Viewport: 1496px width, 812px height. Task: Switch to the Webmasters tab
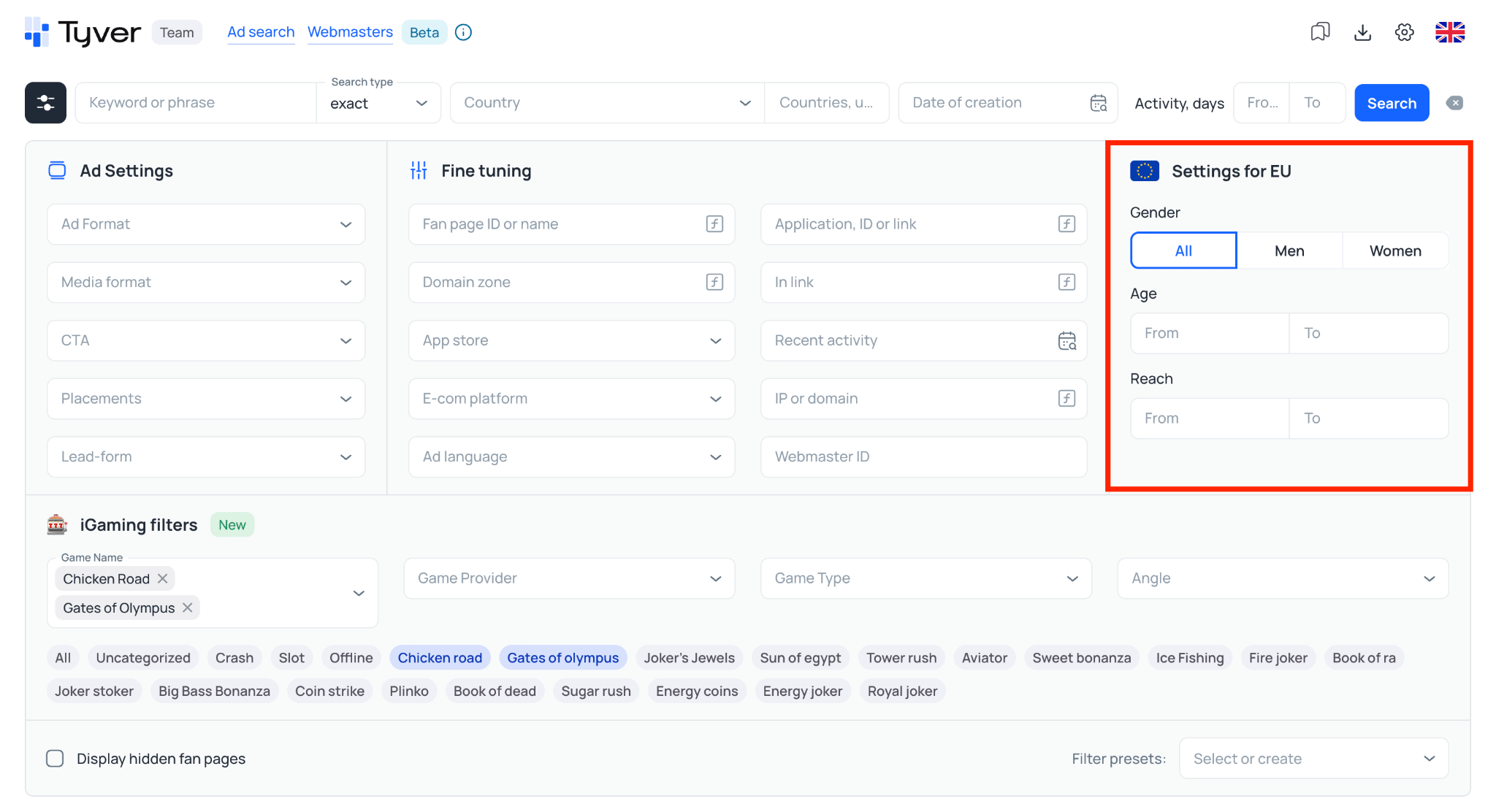pos(350,32)
